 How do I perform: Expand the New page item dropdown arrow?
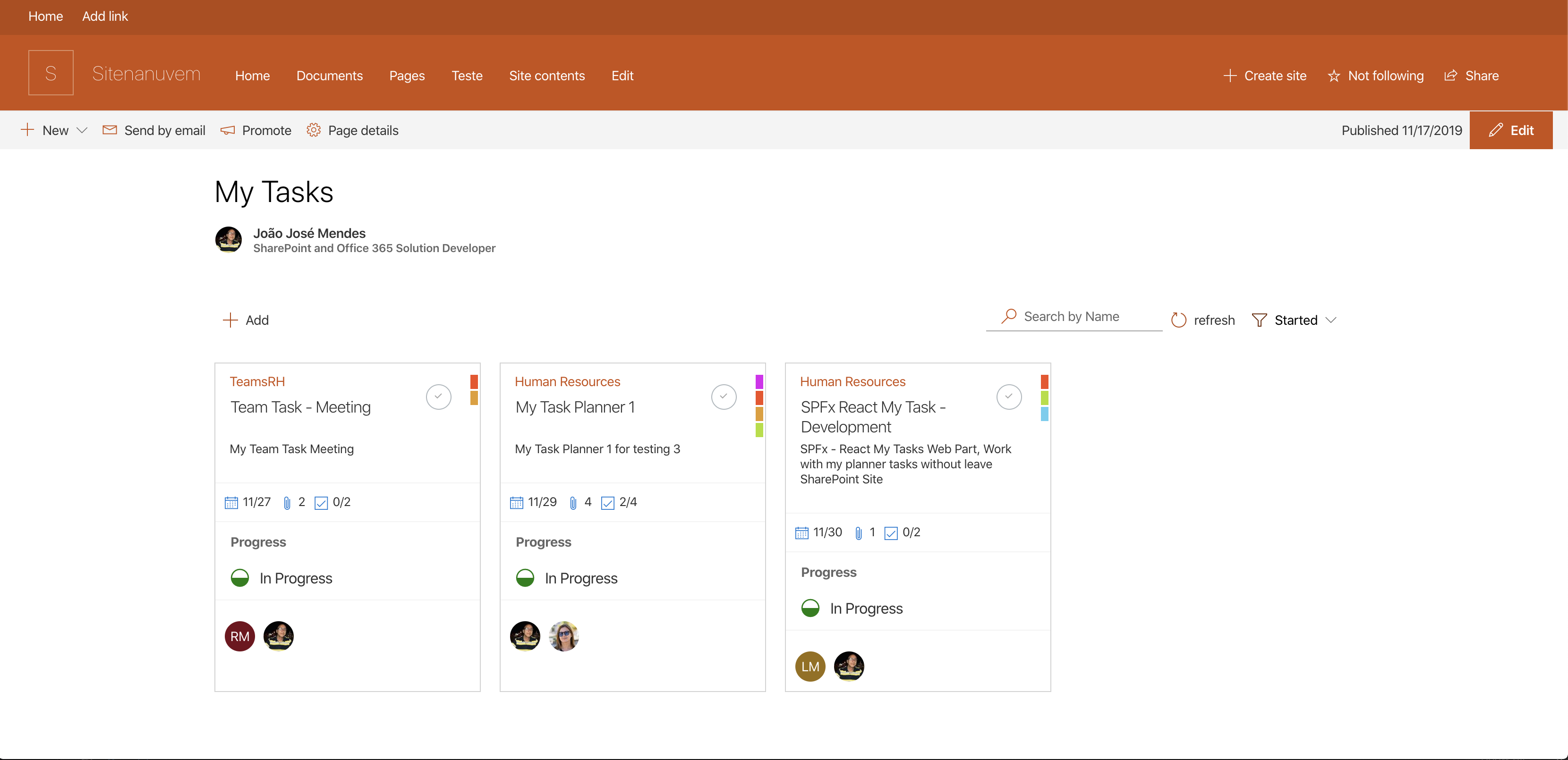82,130
